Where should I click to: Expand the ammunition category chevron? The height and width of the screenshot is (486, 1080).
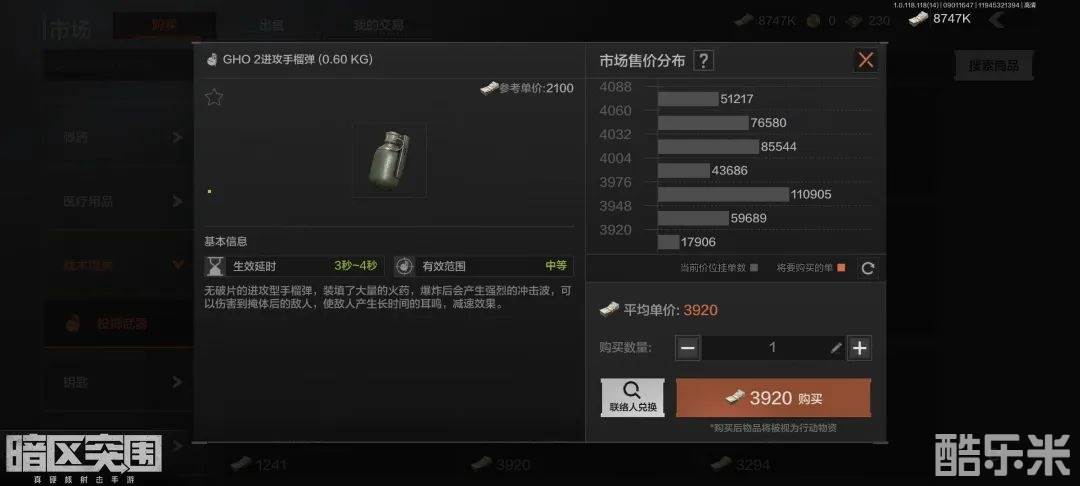(x=177, y=138)
